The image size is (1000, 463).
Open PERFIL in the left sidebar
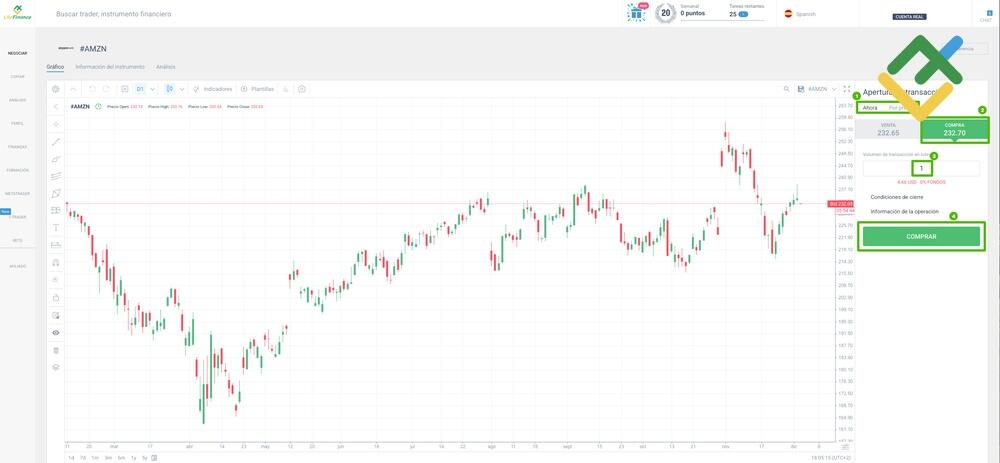point(17,123)
